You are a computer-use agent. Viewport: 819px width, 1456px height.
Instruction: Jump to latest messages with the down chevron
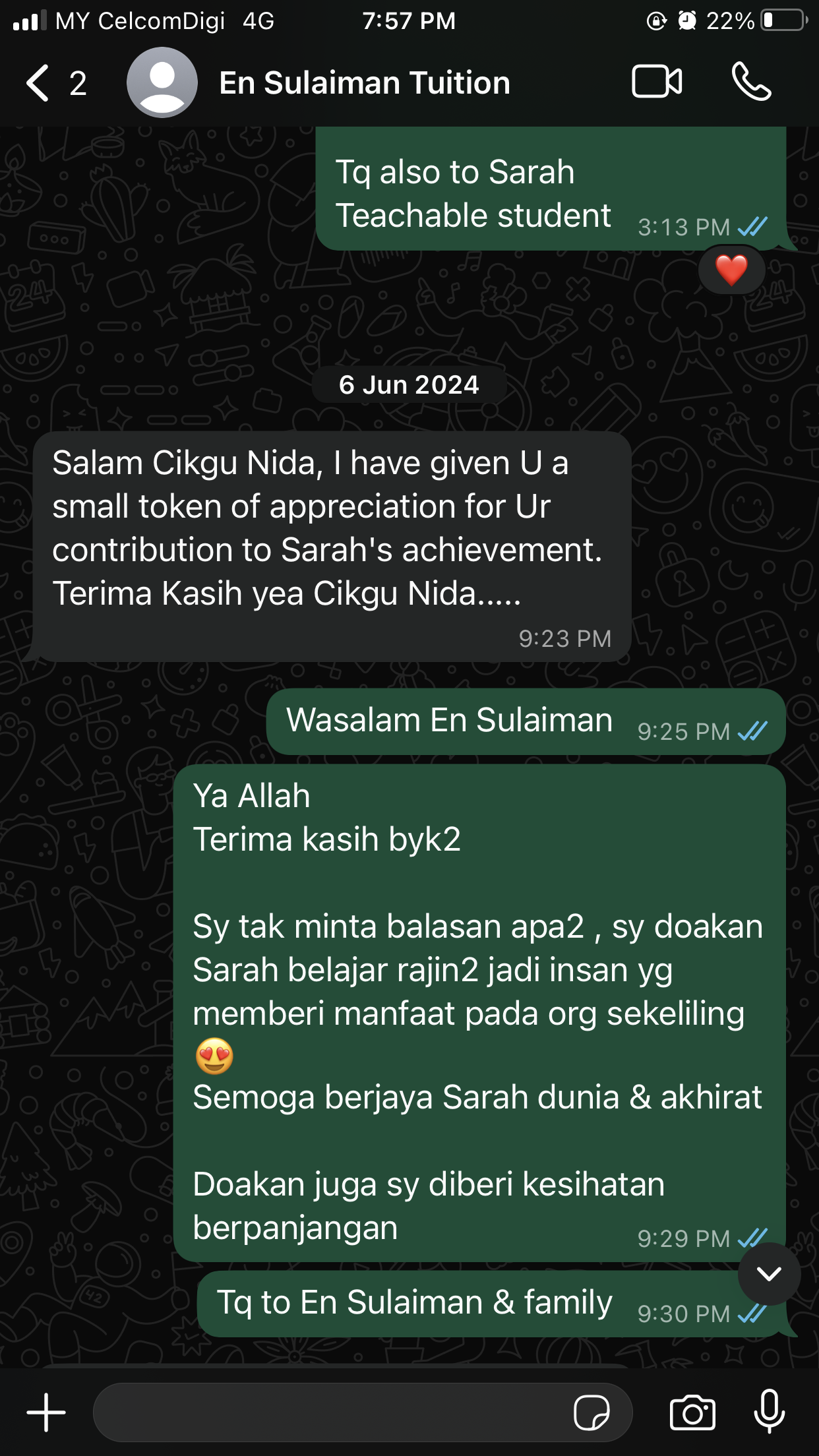[769, 1274]
